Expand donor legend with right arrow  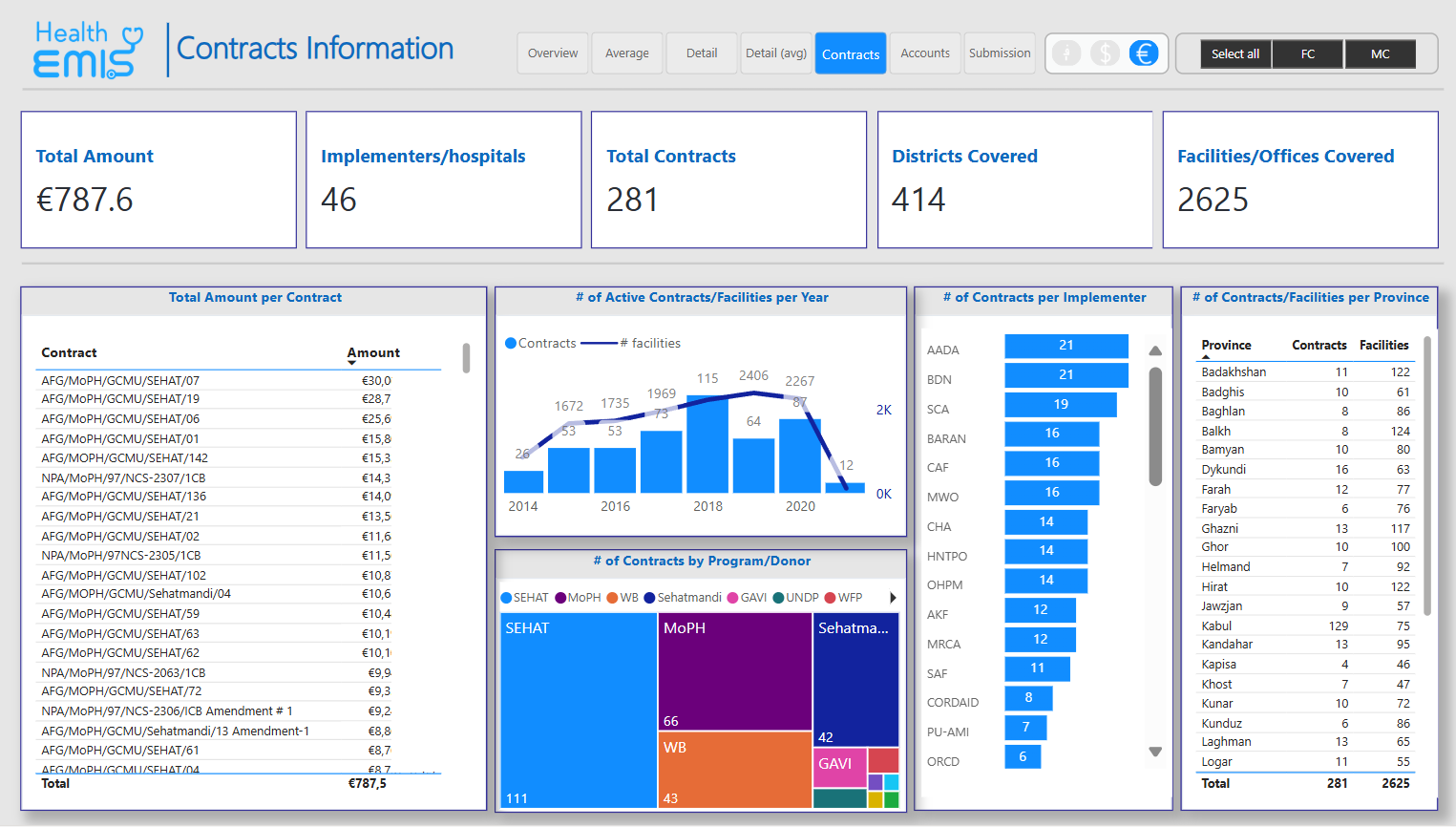893,598
